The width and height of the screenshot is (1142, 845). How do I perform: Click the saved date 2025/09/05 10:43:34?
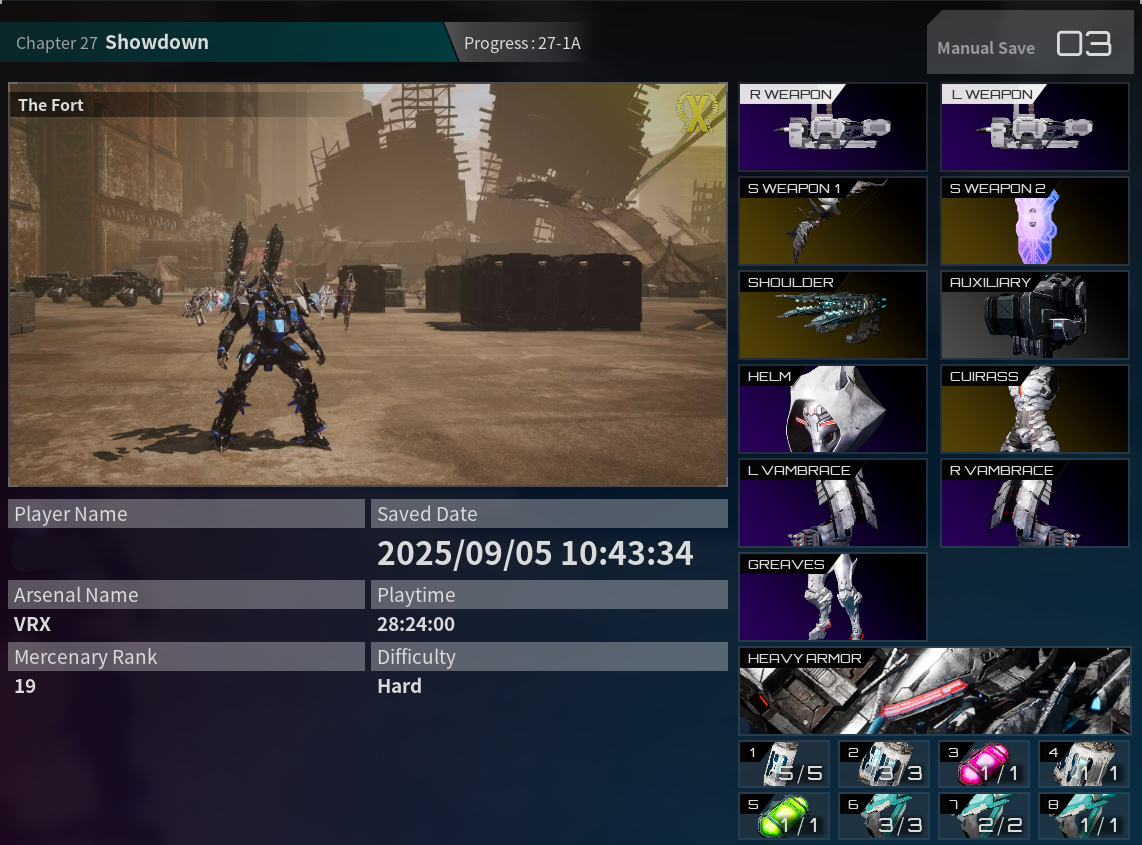coord(535,554)
